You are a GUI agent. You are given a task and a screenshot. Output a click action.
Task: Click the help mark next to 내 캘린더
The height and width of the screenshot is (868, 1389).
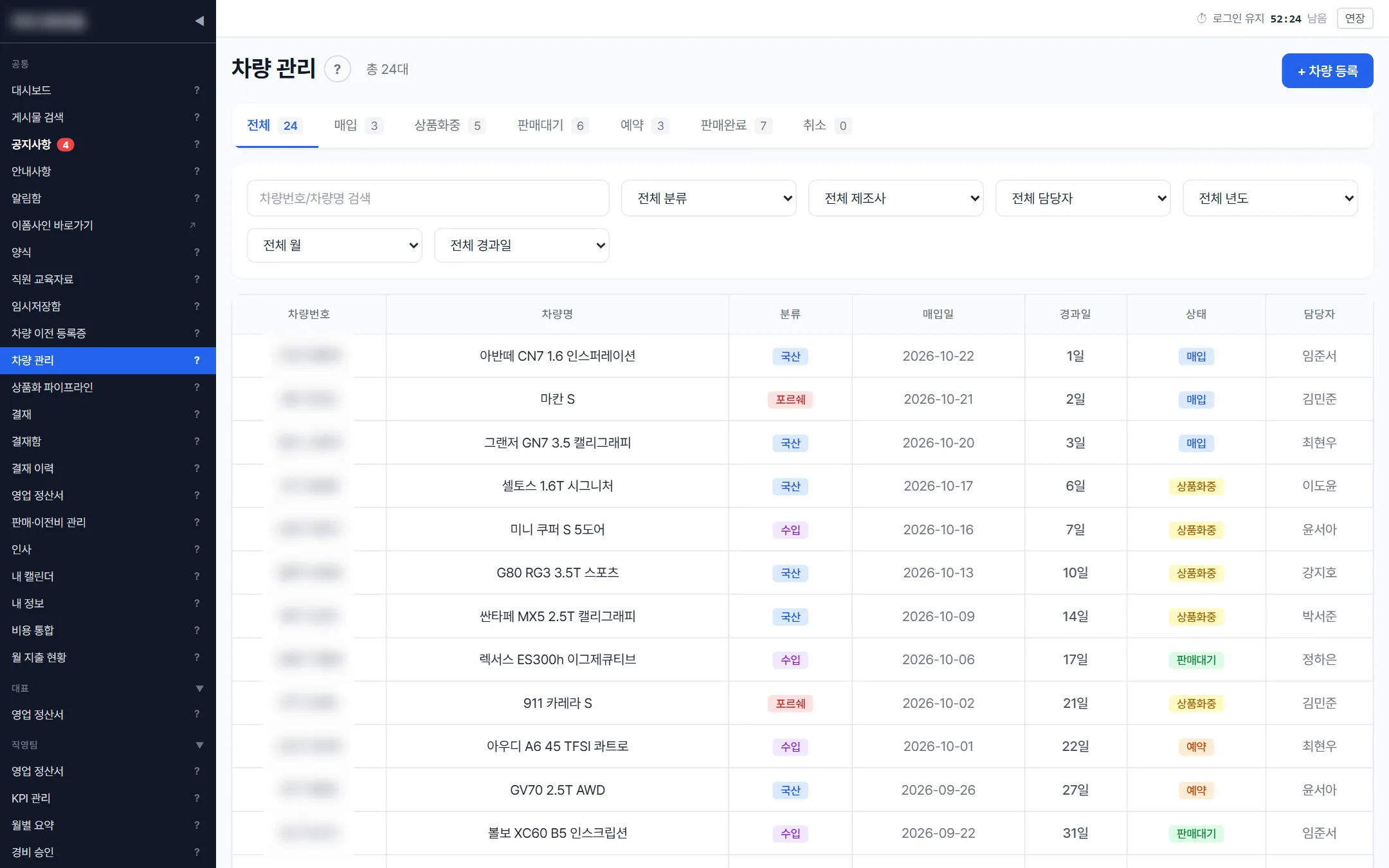coord(197,576)
